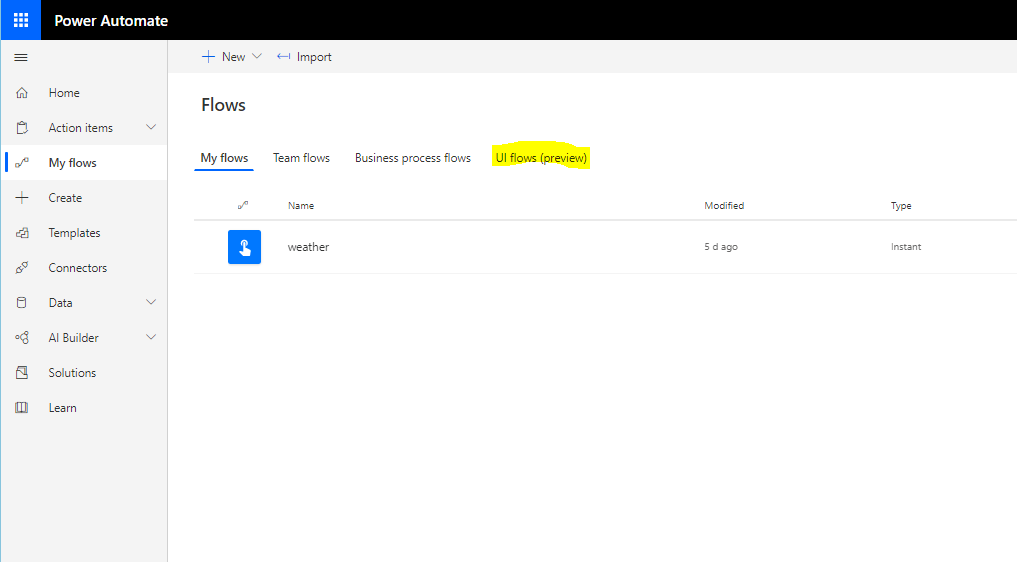Open the UI flows (preview) tab
The height and width of the screenshot is (562, 1017).
point(542,158)
